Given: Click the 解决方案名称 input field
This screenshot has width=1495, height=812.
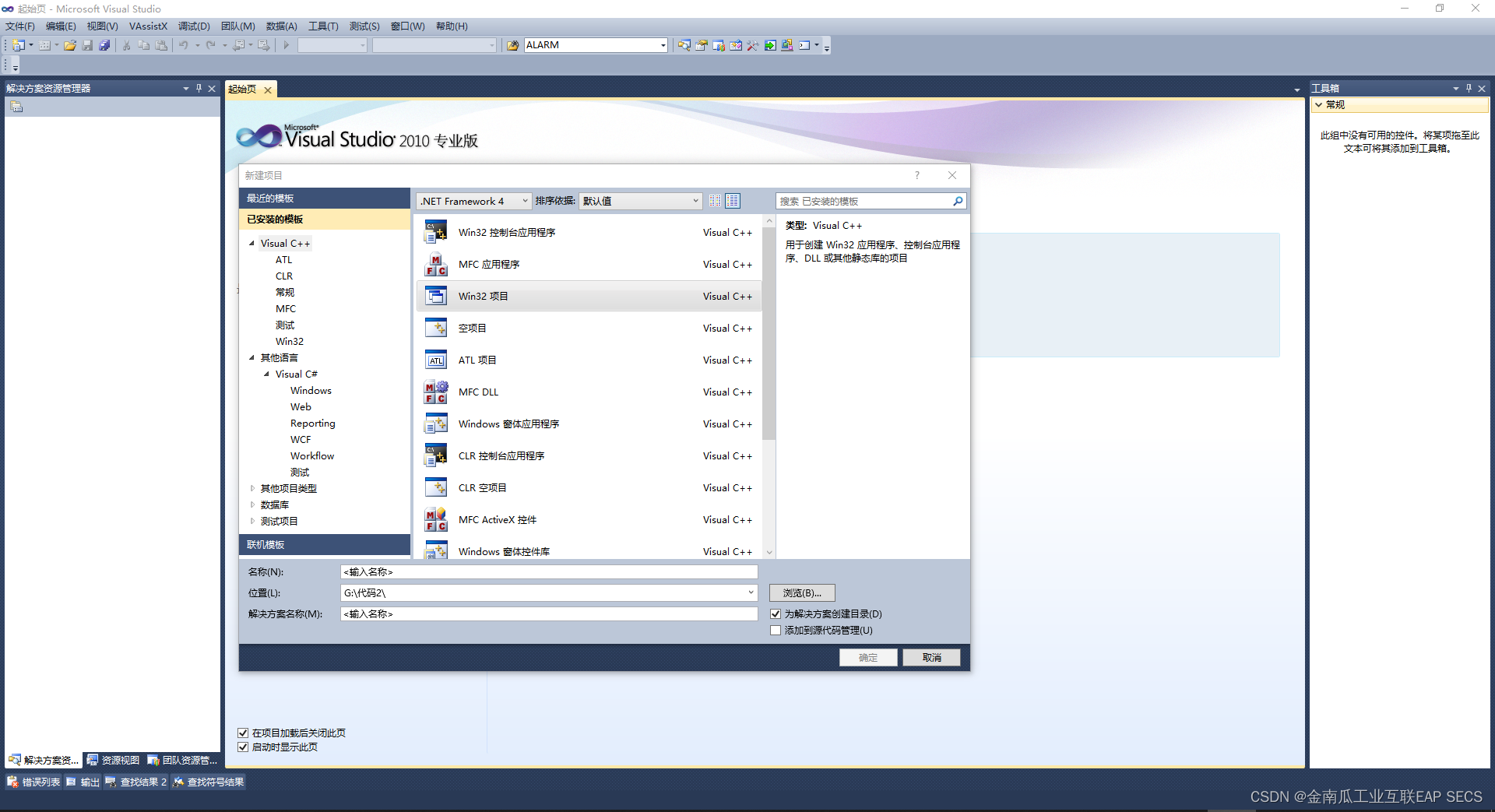Looking at the screenshot, I should (549, 613).
